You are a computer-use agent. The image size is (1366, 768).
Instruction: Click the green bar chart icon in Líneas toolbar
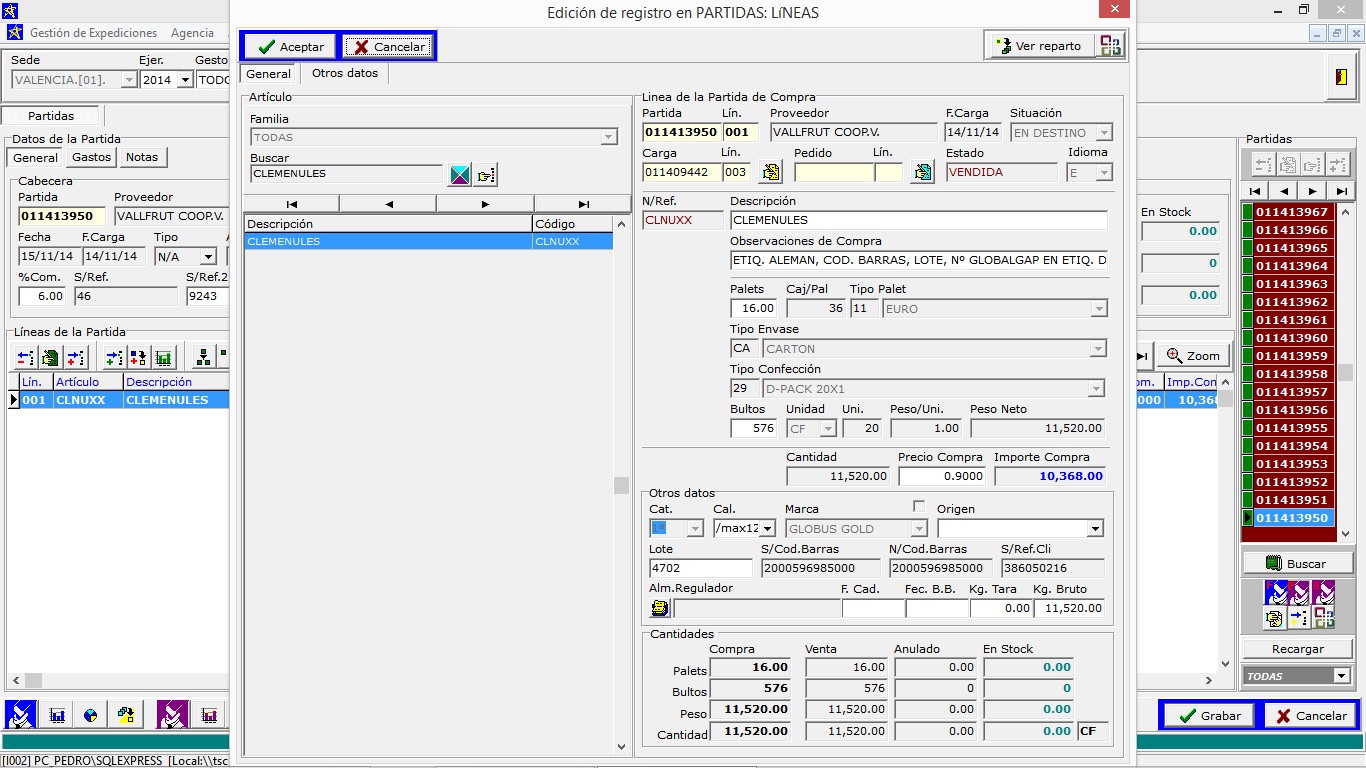164,357
